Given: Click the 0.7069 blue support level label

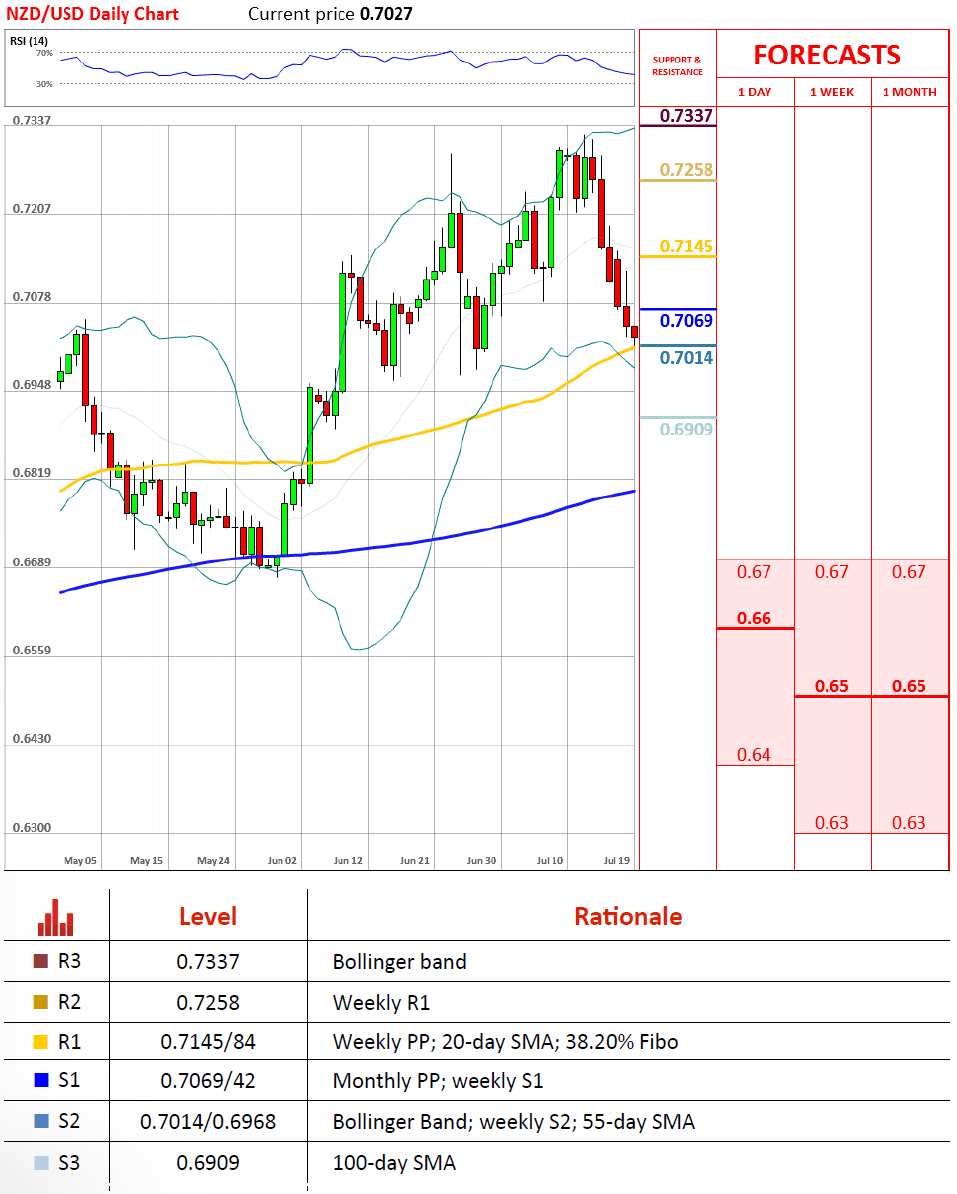Looking at the screenshot, I should [x=686, y=321].
